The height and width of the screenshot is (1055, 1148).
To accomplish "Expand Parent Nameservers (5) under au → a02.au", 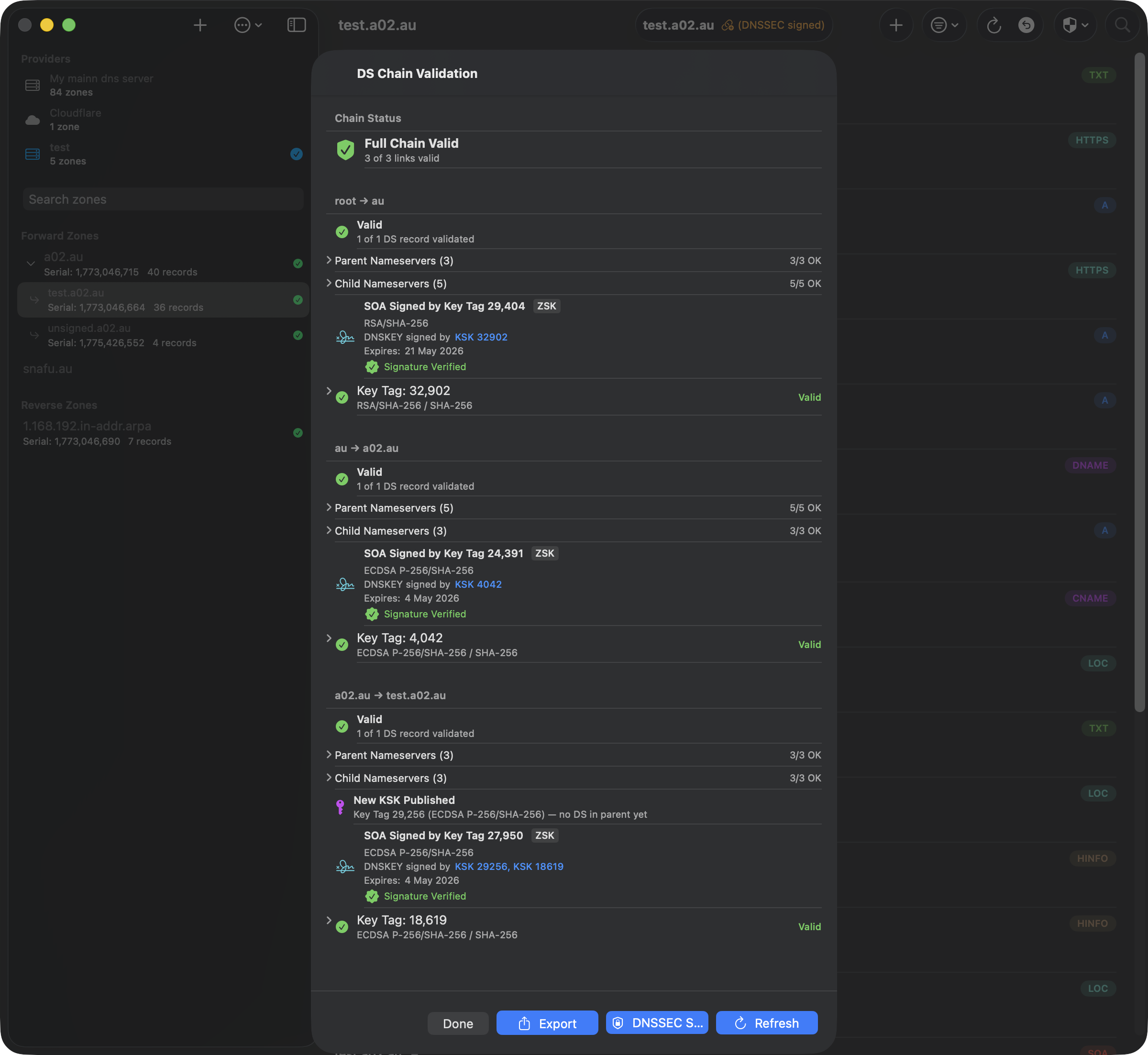I will [329, 507].
